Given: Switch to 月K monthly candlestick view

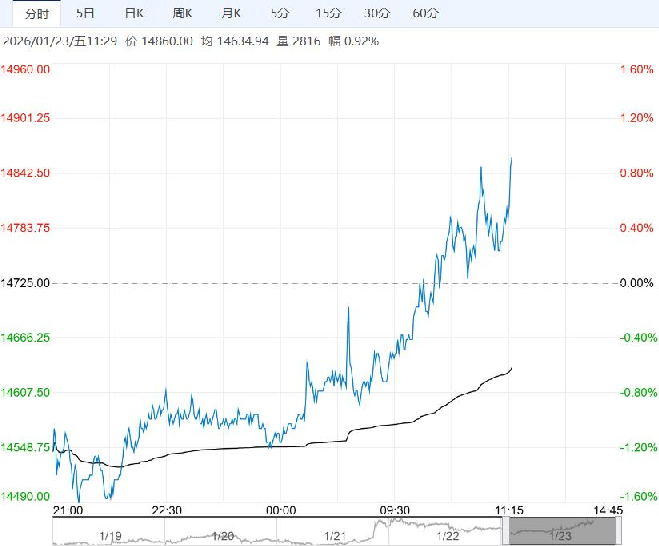Looking at the screenshot, I should click(x=231, y=13).
